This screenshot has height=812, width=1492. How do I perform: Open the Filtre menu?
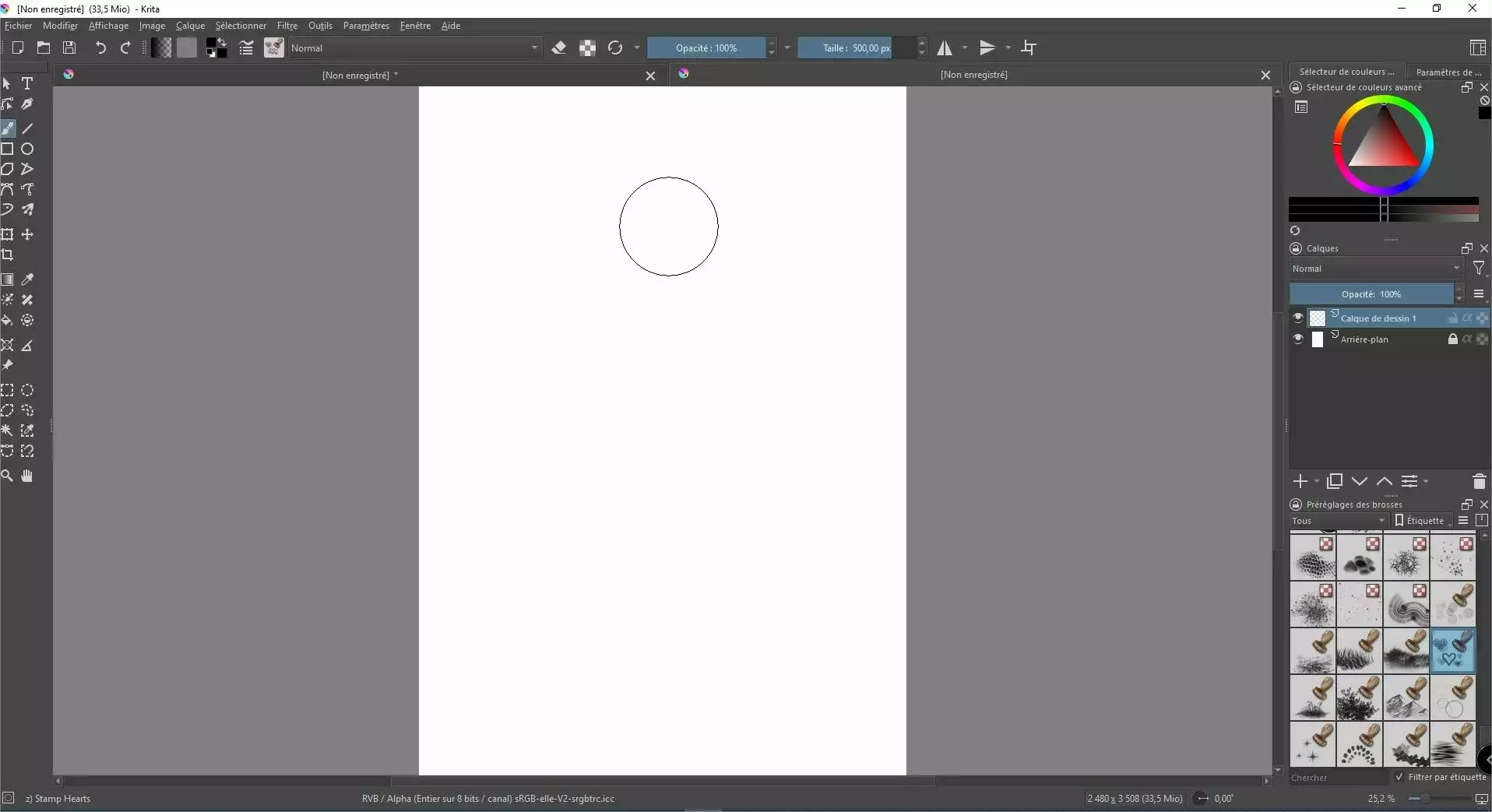point(287,26)
